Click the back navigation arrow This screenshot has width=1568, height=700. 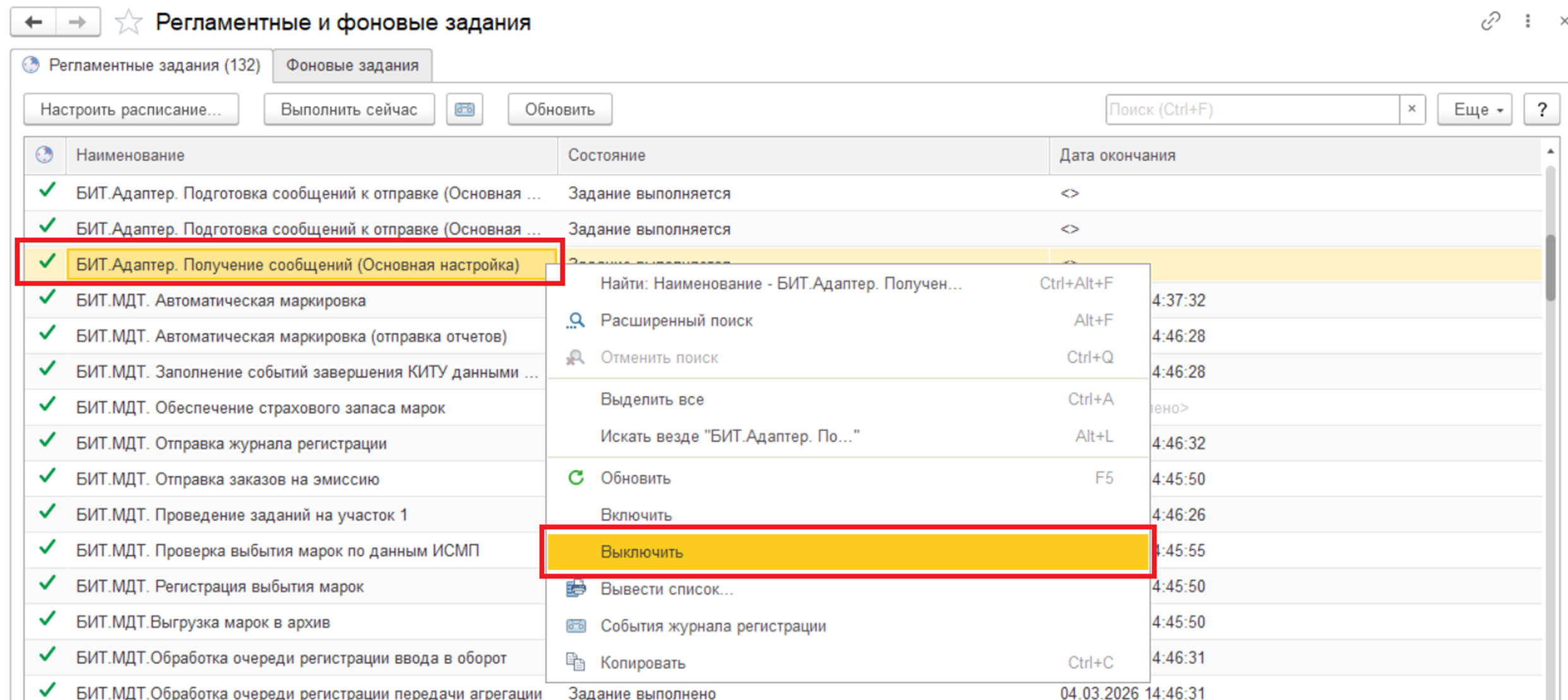(33, 23)
